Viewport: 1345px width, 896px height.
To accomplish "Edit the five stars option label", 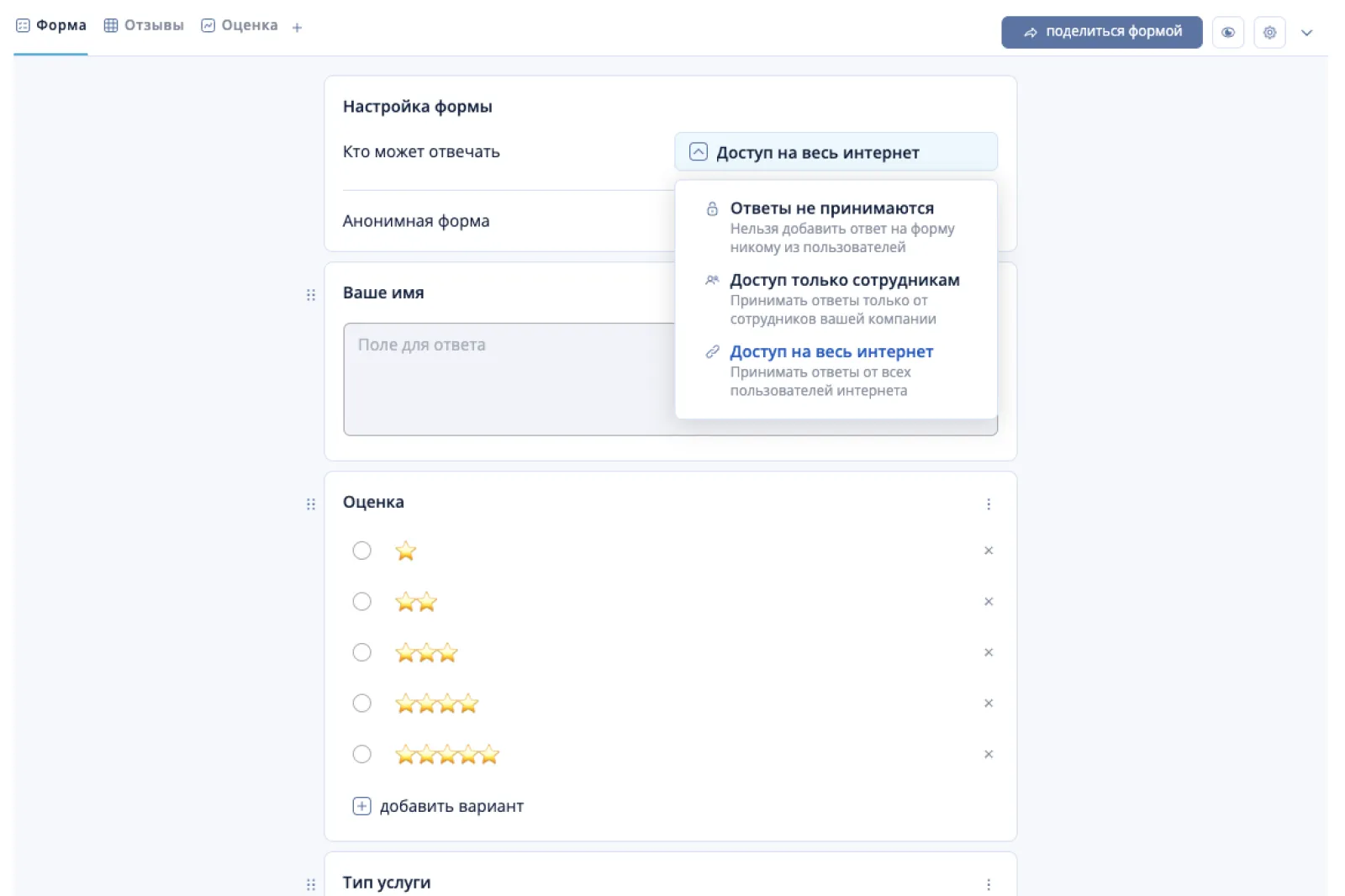I will (x=447, y=754).
